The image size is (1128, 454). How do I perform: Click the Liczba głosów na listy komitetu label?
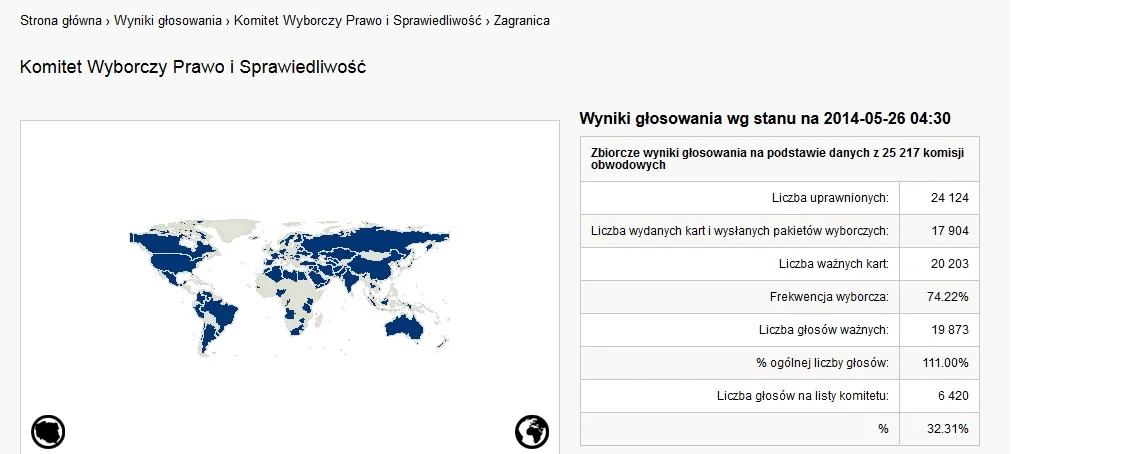pos(803,396)
